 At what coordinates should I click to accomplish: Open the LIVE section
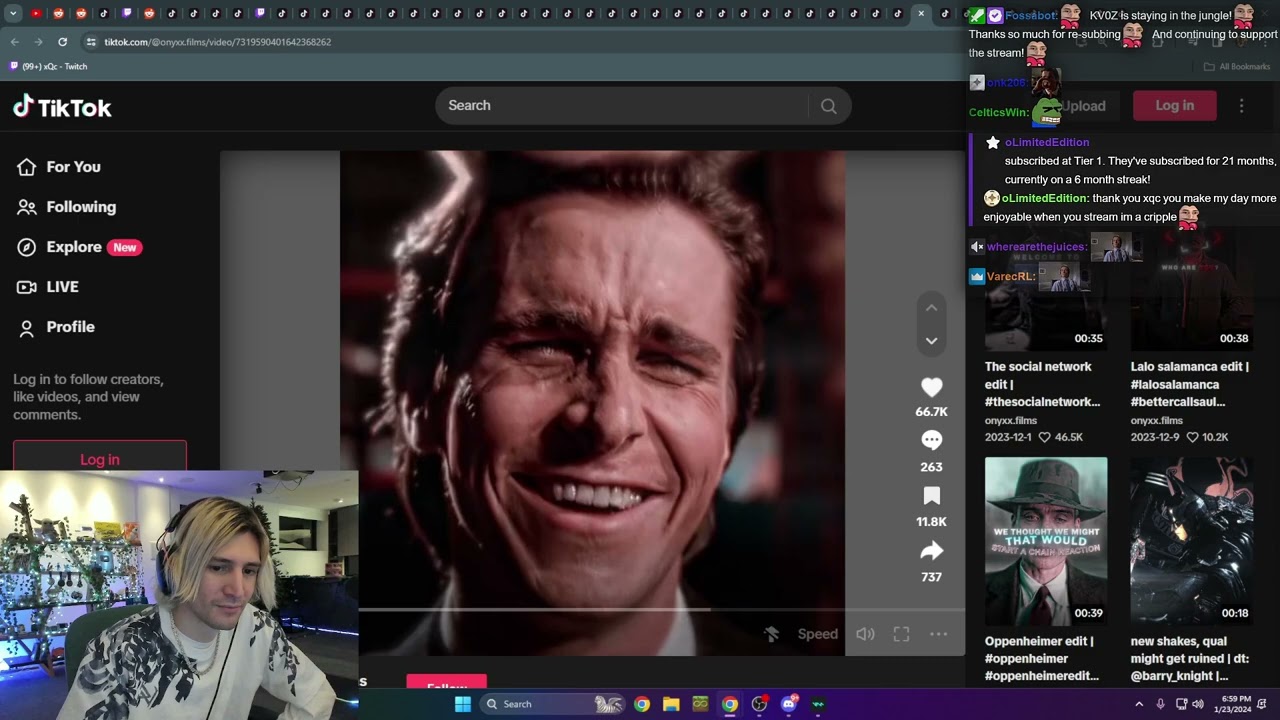[x=48, y=287]
